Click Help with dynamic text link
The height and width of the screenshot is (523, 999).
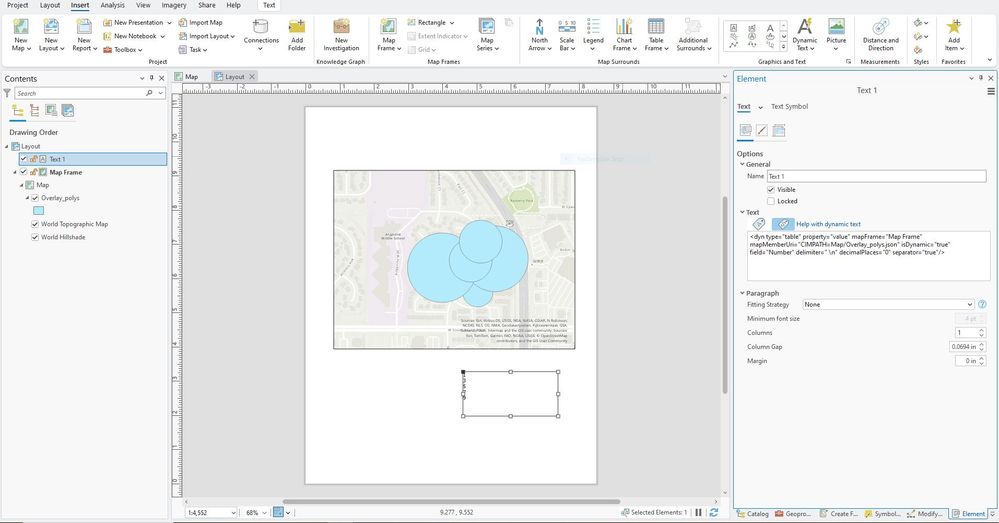click(828, 224)
